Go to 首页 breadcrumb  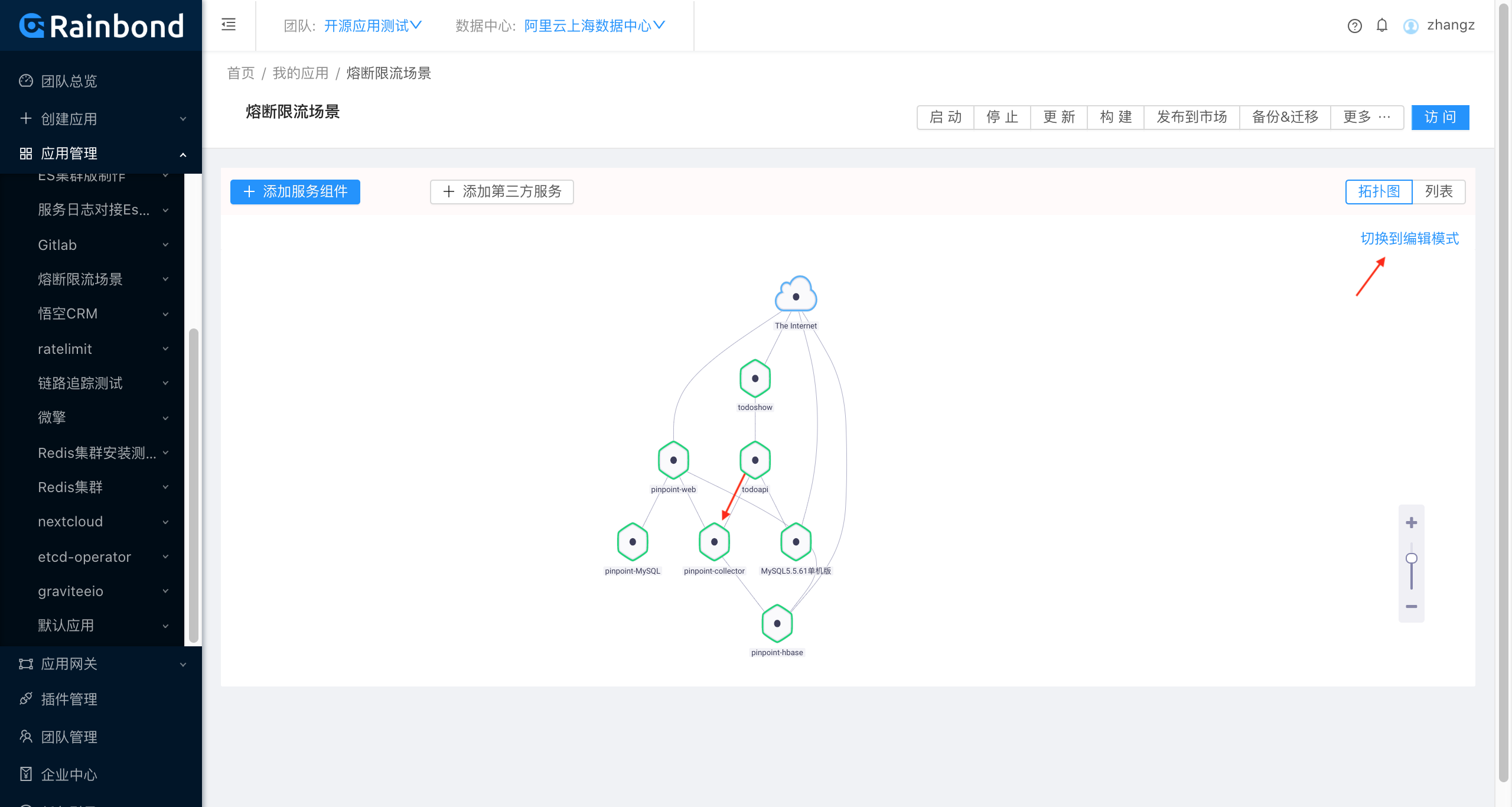point(241,73)
